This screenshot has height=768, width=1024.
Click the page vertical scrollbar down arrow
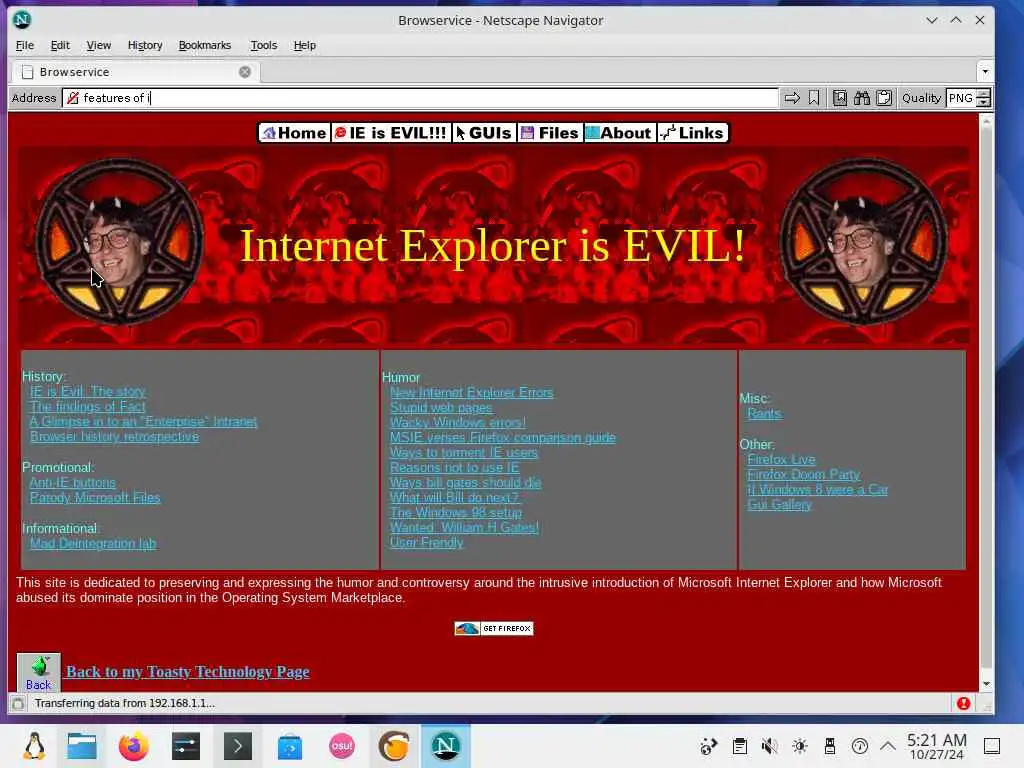click(986, 684)
